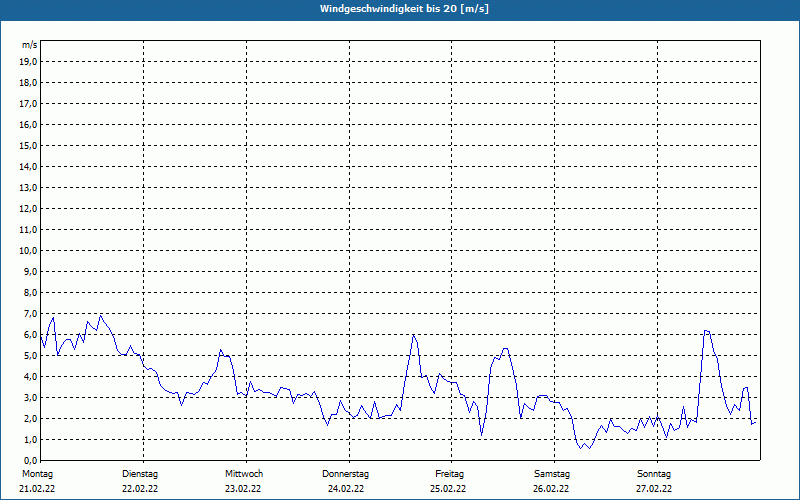Click the date 24.02.22
Screen dimensions: 800x500
pyautogui.click(x=346, y=489)
